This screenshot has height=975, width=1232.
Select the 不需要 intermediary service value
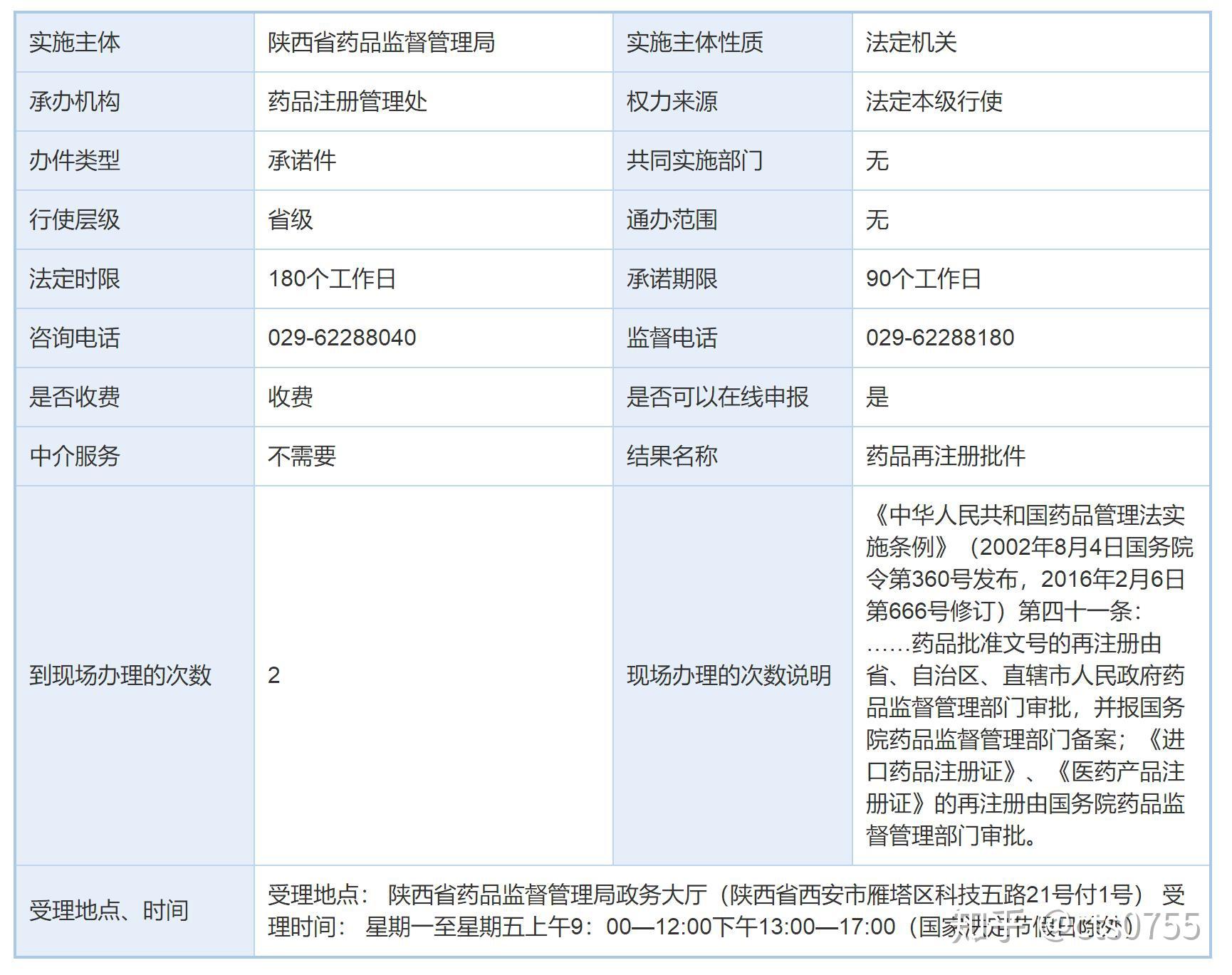tap(302, 456)
